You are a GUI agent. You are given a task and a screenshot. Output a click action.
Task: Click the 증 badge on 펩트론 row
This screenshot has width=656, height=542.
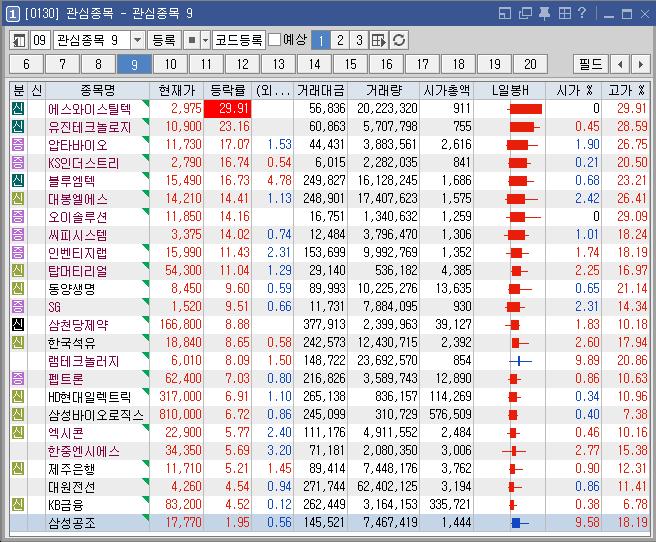click(18, 378)
